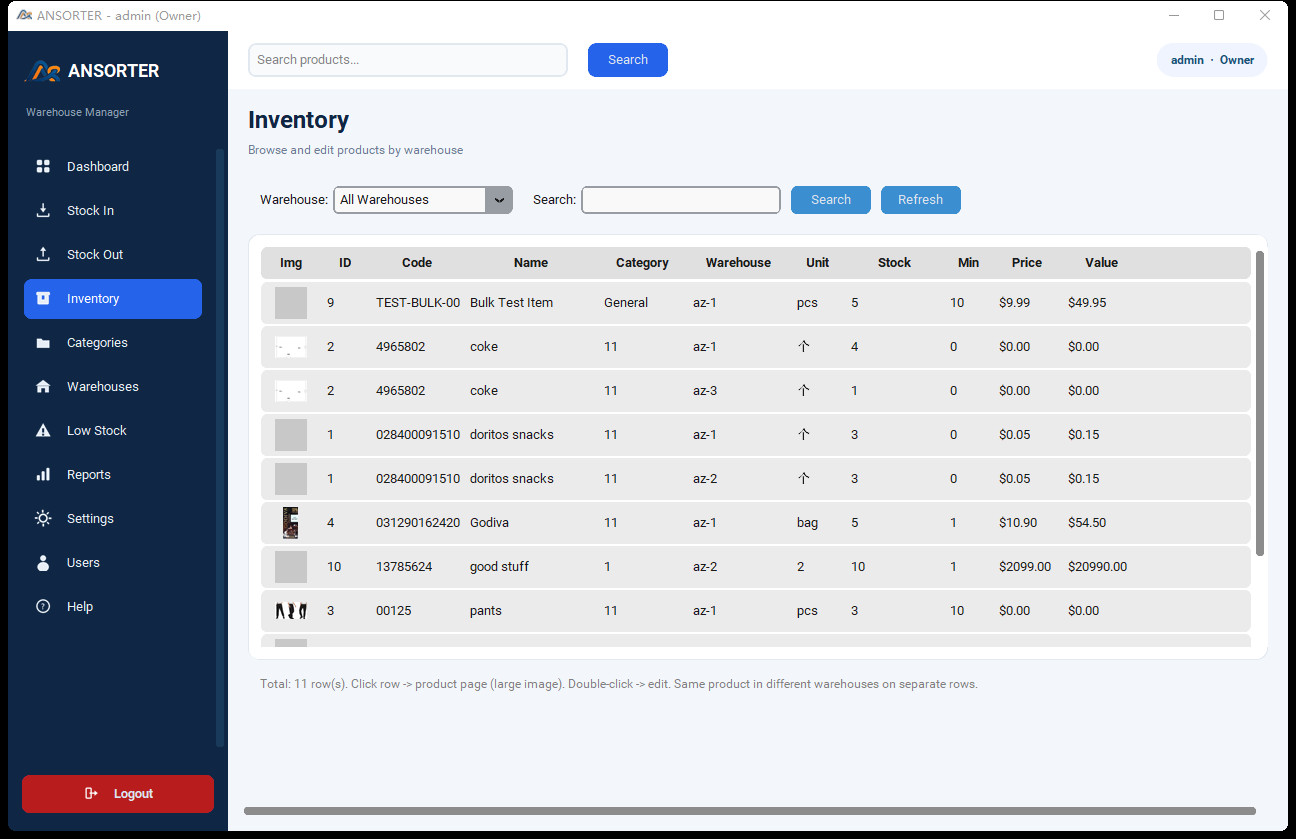Click the Unit column header
1296x839 pixels.
818,262
